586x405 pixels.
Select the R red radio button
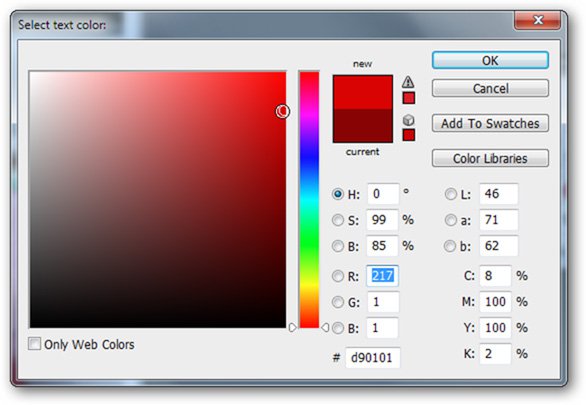(337, 276)
